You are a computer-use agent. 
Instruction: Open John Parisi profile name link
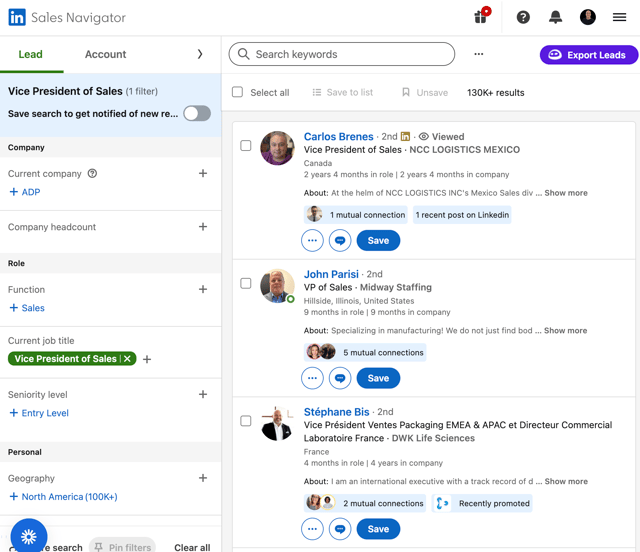331,274
